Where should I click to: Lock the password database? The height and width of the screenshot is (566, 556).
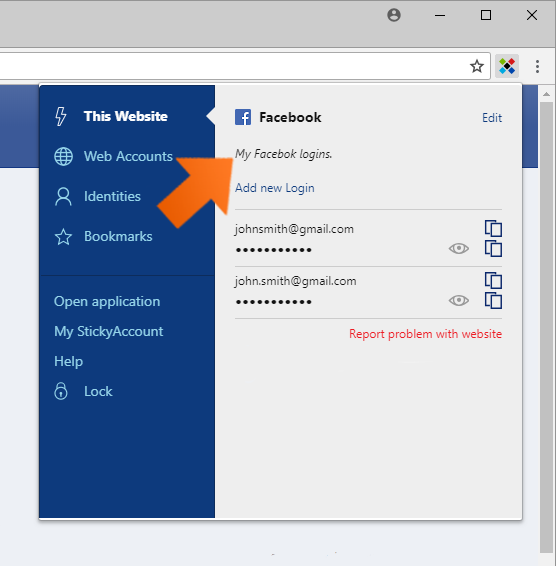coord(98,391)
